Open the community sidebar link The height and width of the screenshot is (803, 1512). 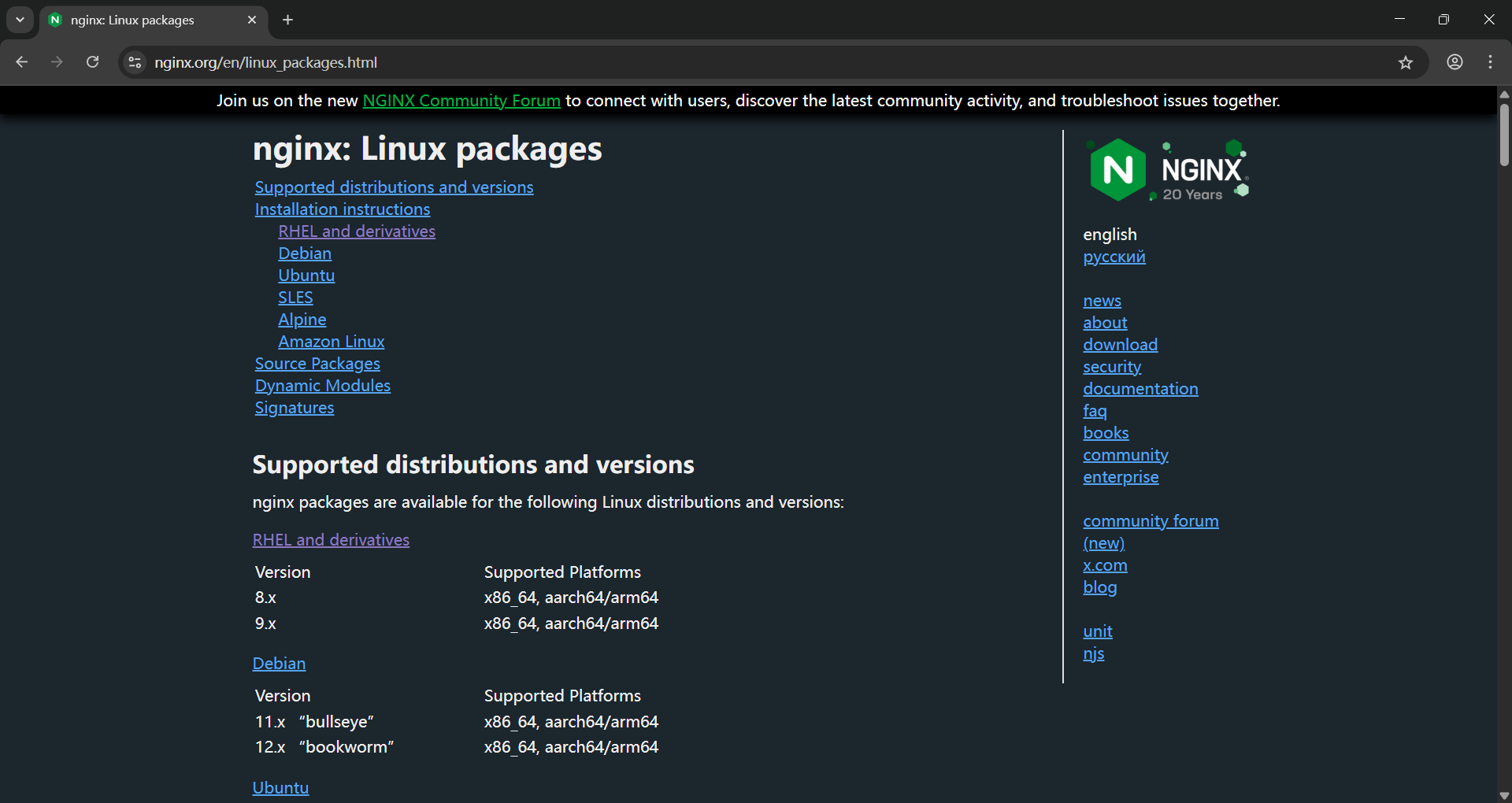tap(1125, 455)
